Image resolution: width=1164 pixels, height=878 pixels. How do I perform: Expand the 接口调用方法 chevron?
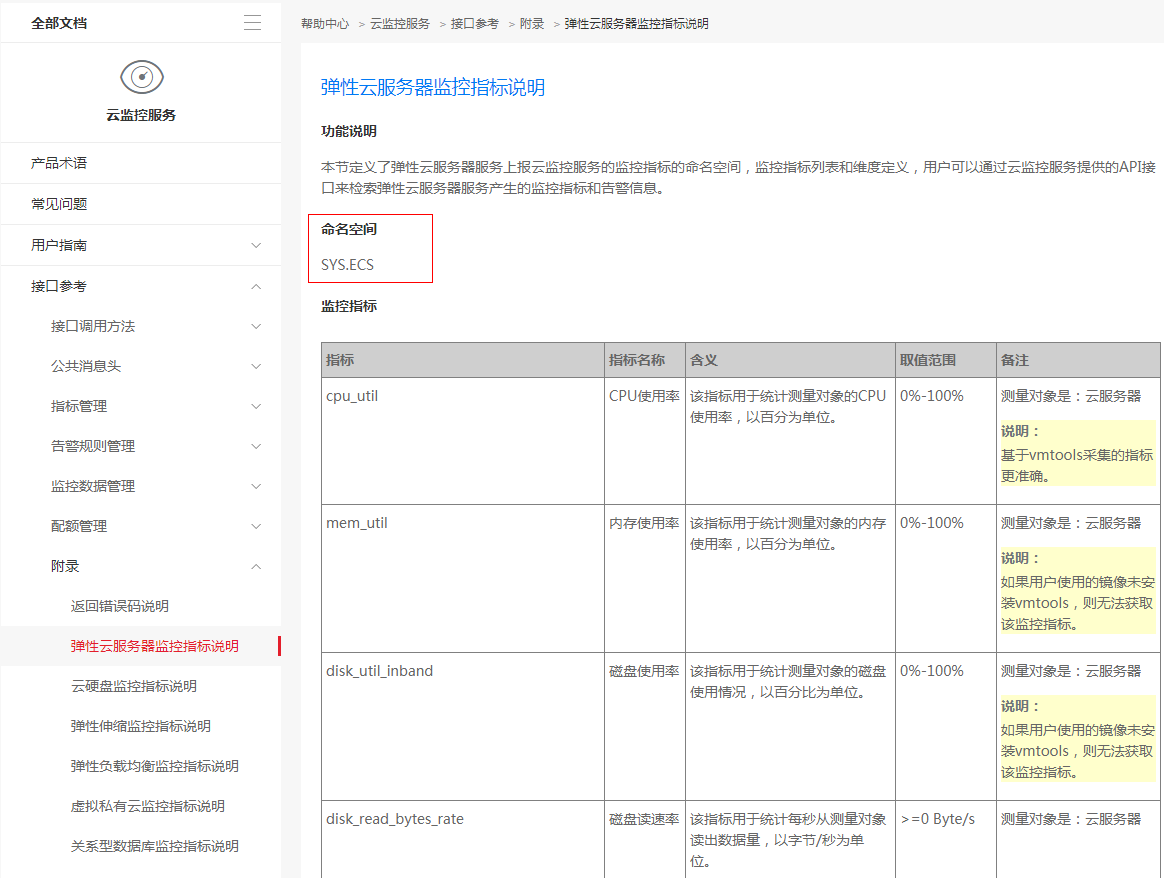256,327
